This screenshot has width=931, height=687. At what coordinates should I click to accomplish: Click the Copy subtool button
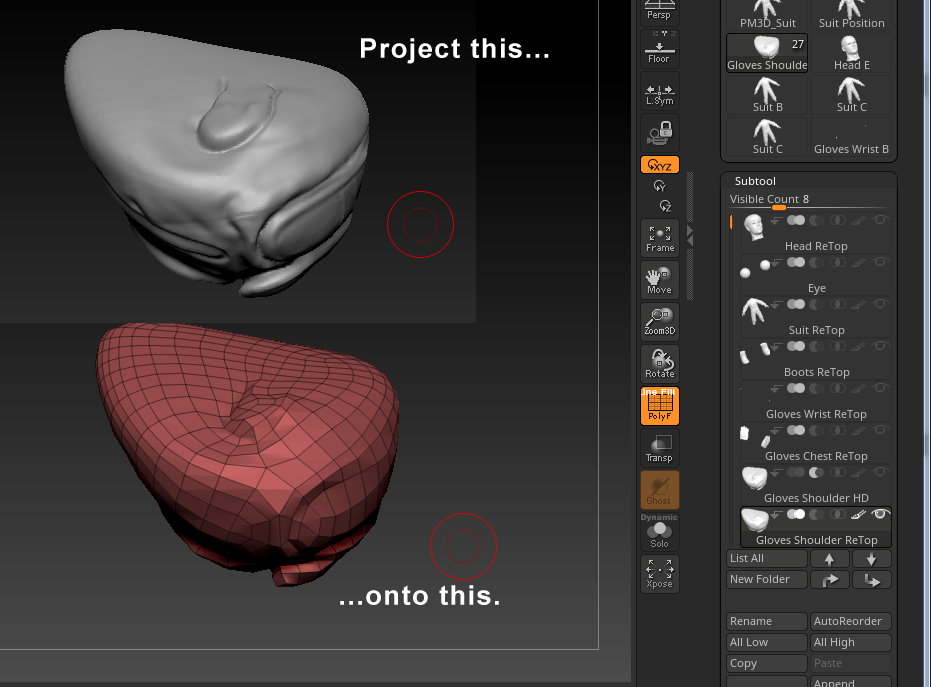tap(767, 663)
